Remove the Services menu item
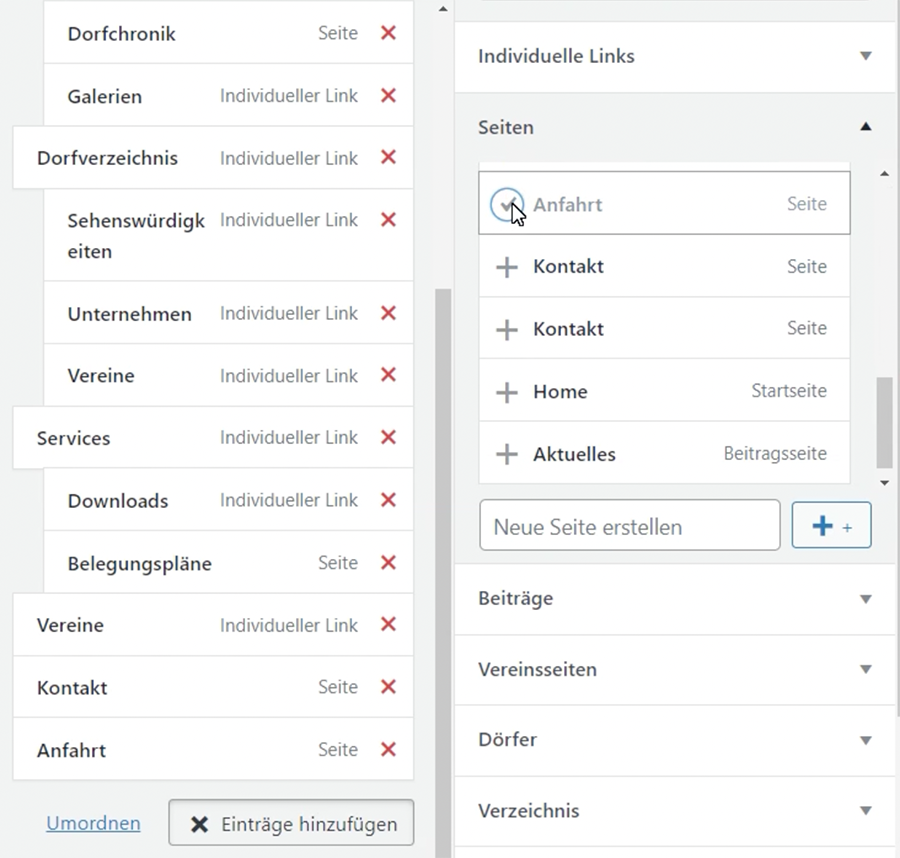Viewport: 900px width, 858px height. pos(388,438)
